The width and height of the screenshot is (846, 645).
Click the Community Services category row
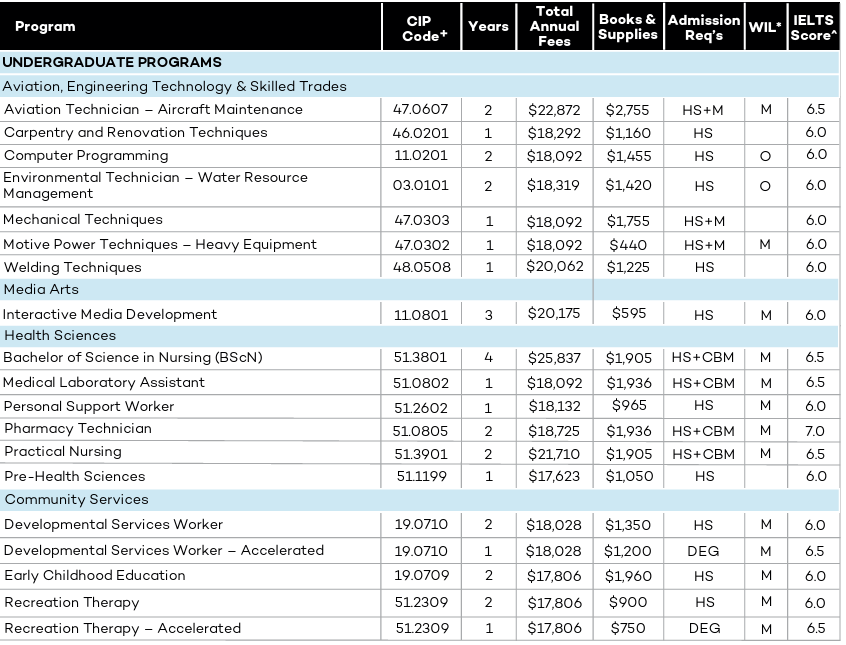click(x=76, y=499)
